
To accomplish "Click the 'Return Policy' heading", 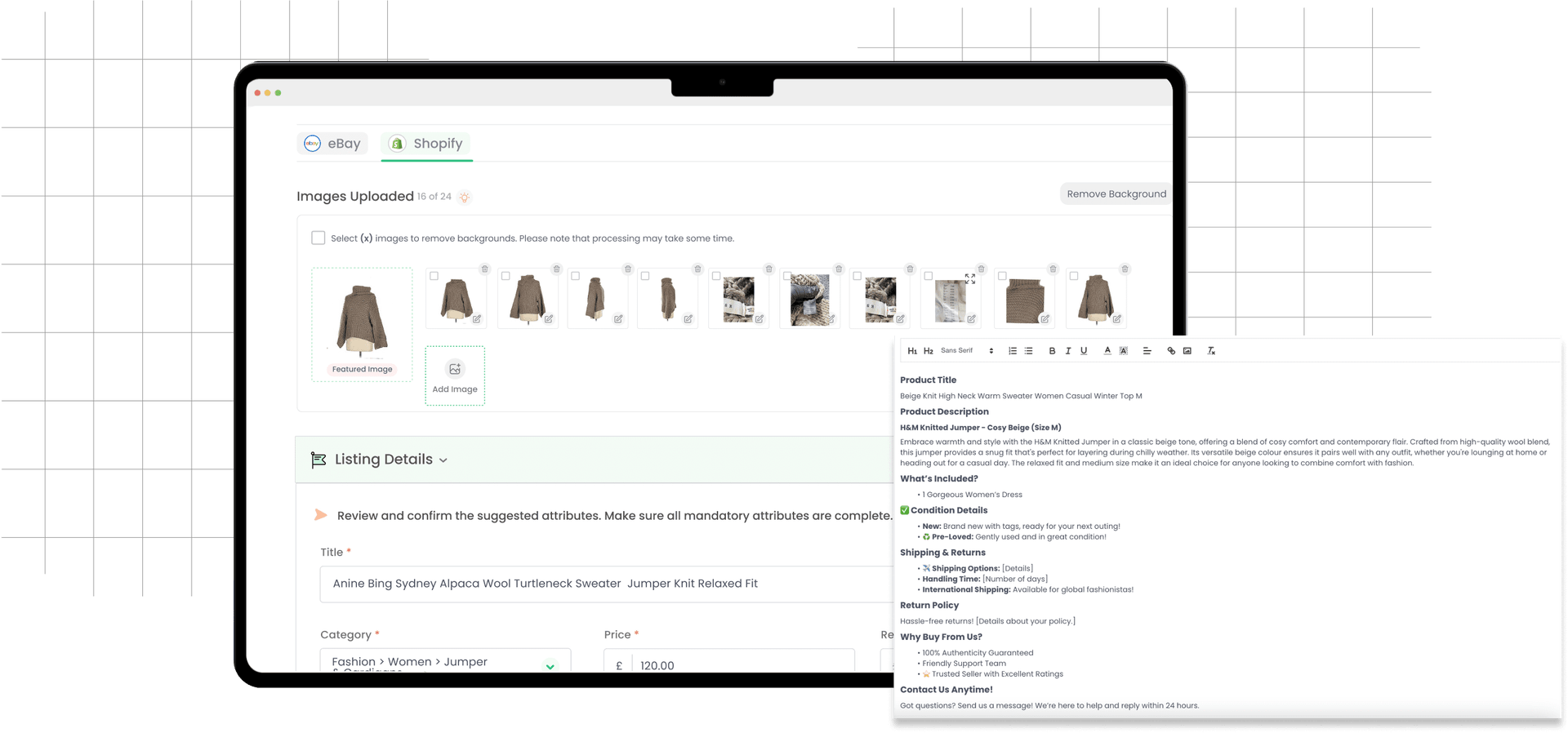I will pos(929,606).
